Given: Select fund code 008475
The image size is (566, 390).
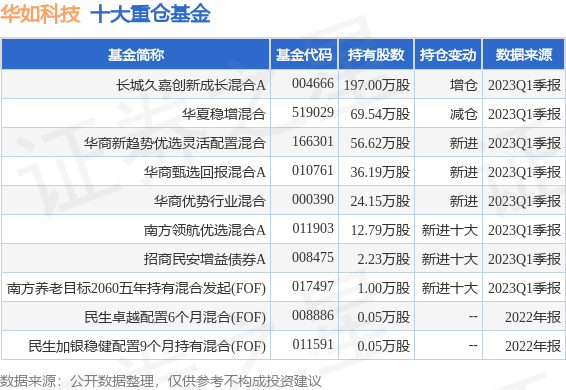Looking at the screenshot, I should tap(313, 257).
